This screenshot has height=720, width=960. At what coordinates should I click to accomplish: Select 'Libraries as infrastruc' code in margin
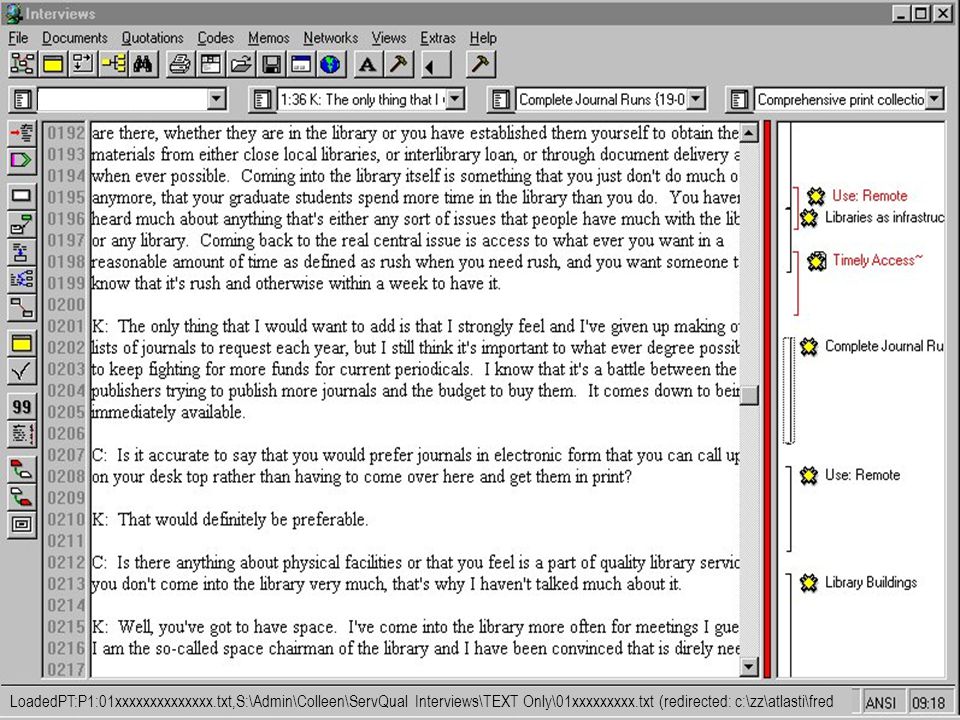click(884, 217)
